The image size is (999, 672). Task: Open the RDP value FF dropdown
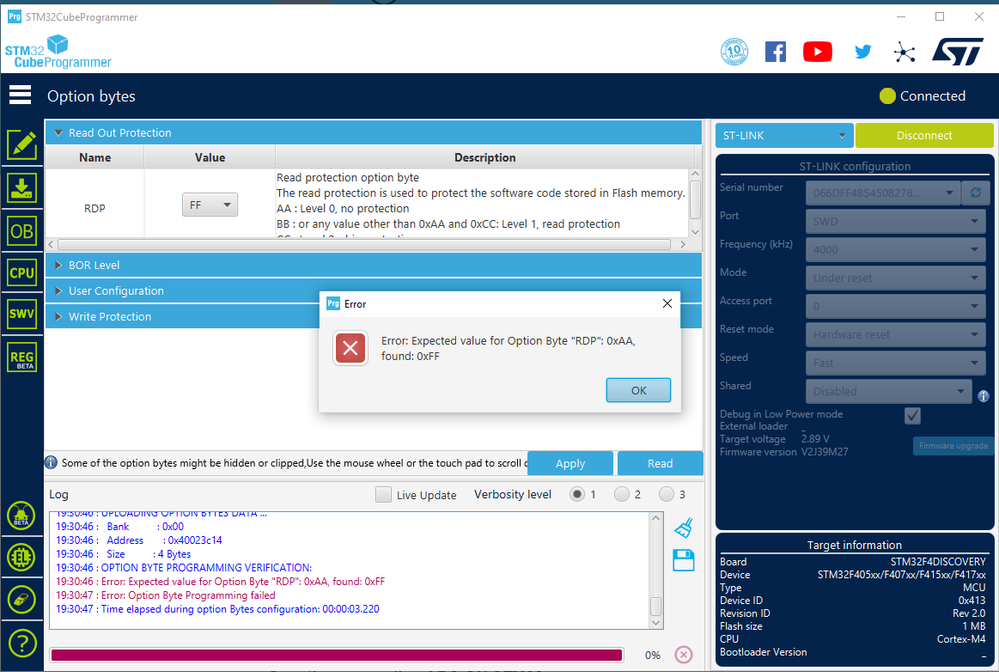pyautogui.click(x=210, y=204)
